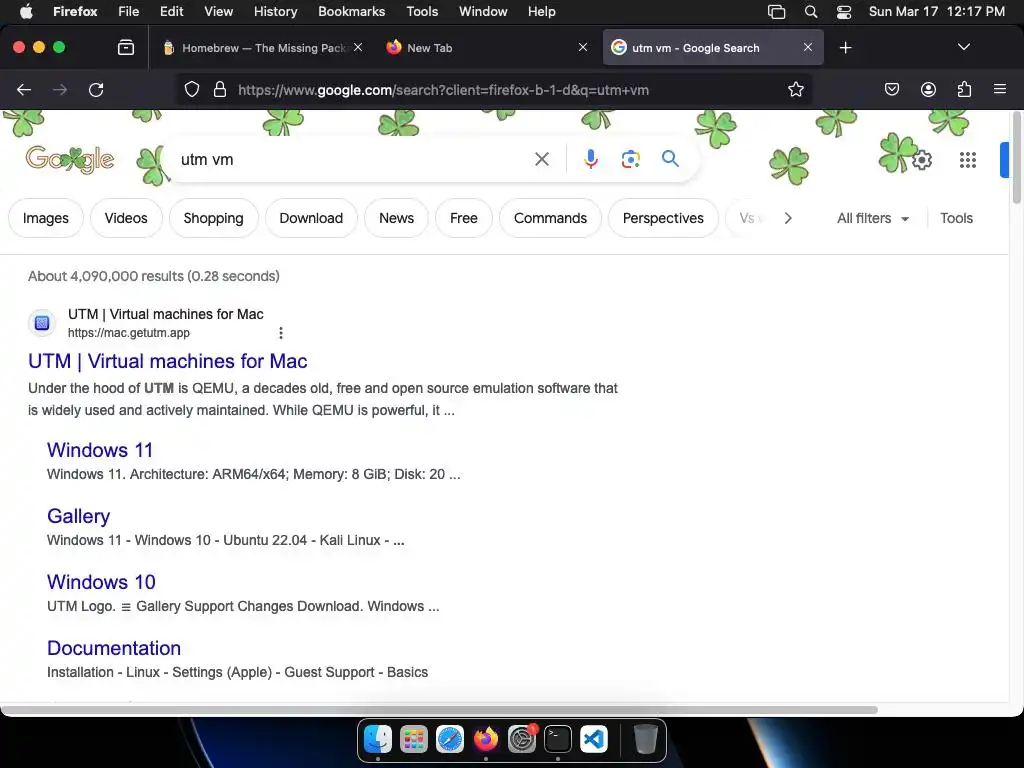Open the Firefox account icon
Image resolution: width=1024 pixels, height=768 pixels.
tap(928, 89)
